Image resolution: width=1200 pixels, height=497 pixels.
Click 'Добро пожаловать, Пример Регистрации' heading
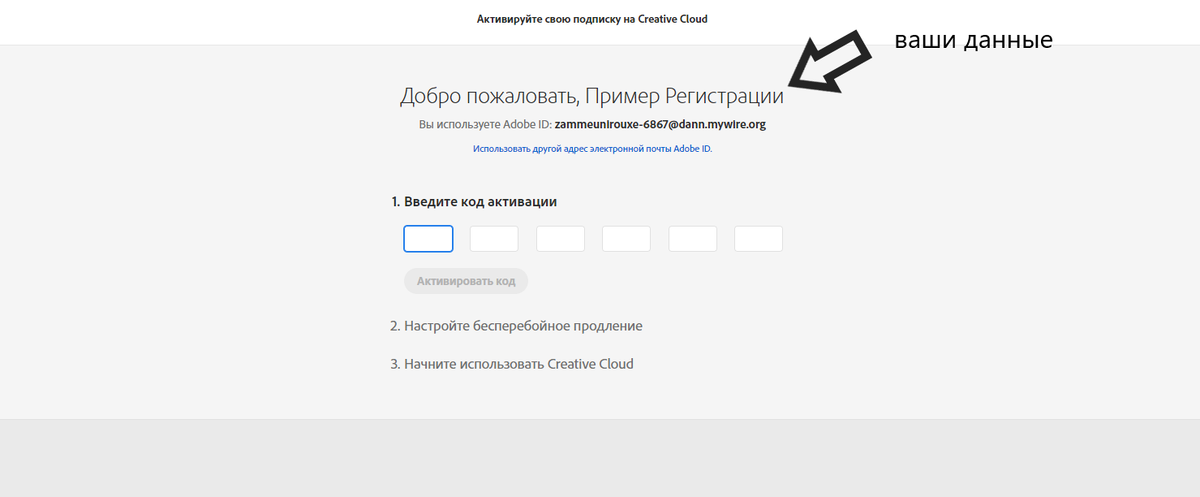592,96
